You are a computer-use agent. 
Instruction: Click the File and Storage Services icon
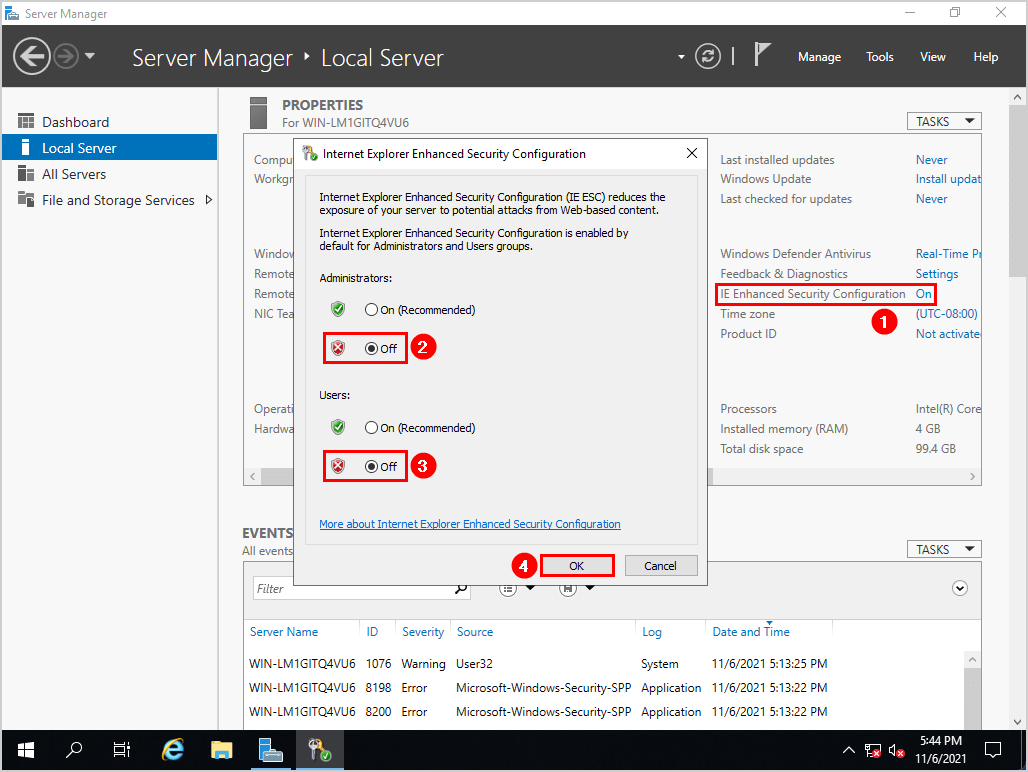point(26,199)
